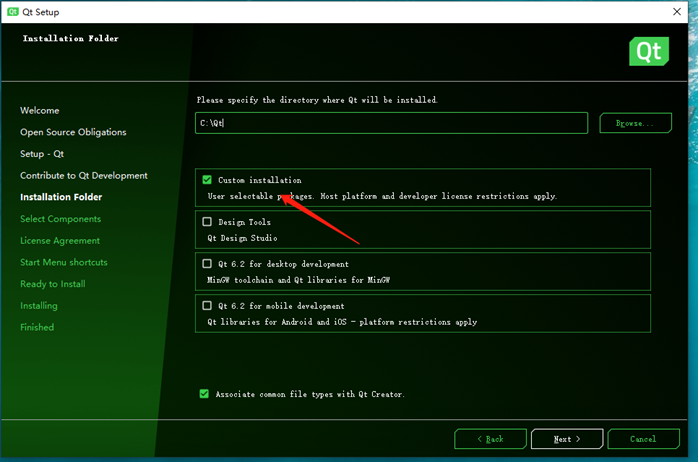Click Installing in the sidebar

[x=39, y=306]
